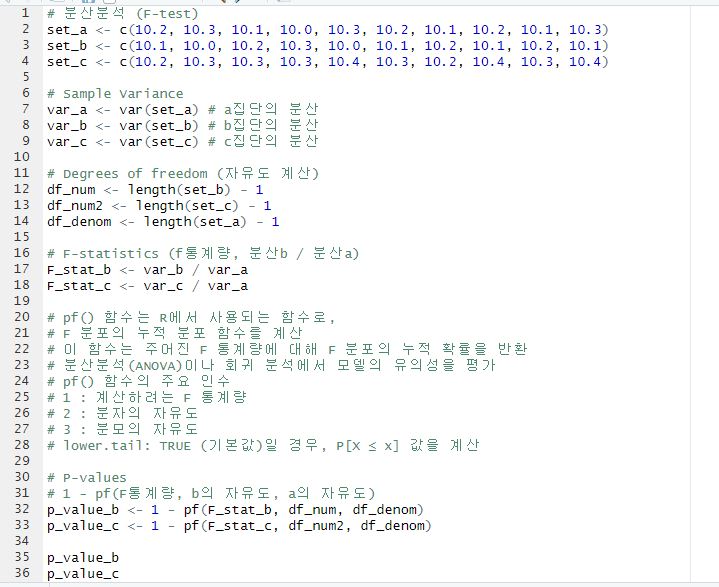Place cursor on the set_b vector definition
This screenshot has height=587, width=719.
click(x=327, y=46)
